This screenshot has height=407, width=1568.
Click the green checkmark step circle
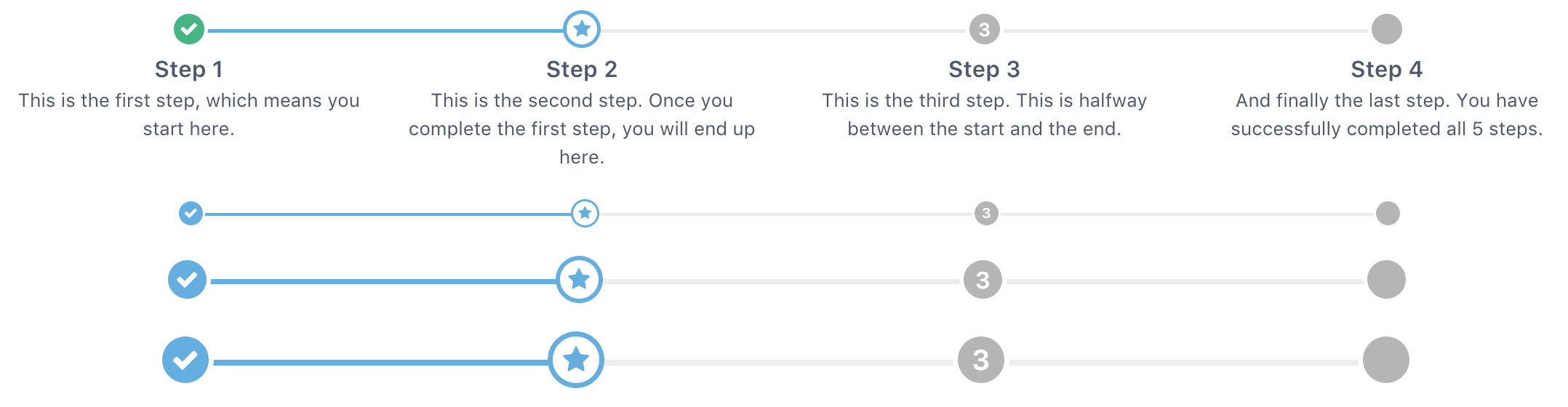pos(189,29)
